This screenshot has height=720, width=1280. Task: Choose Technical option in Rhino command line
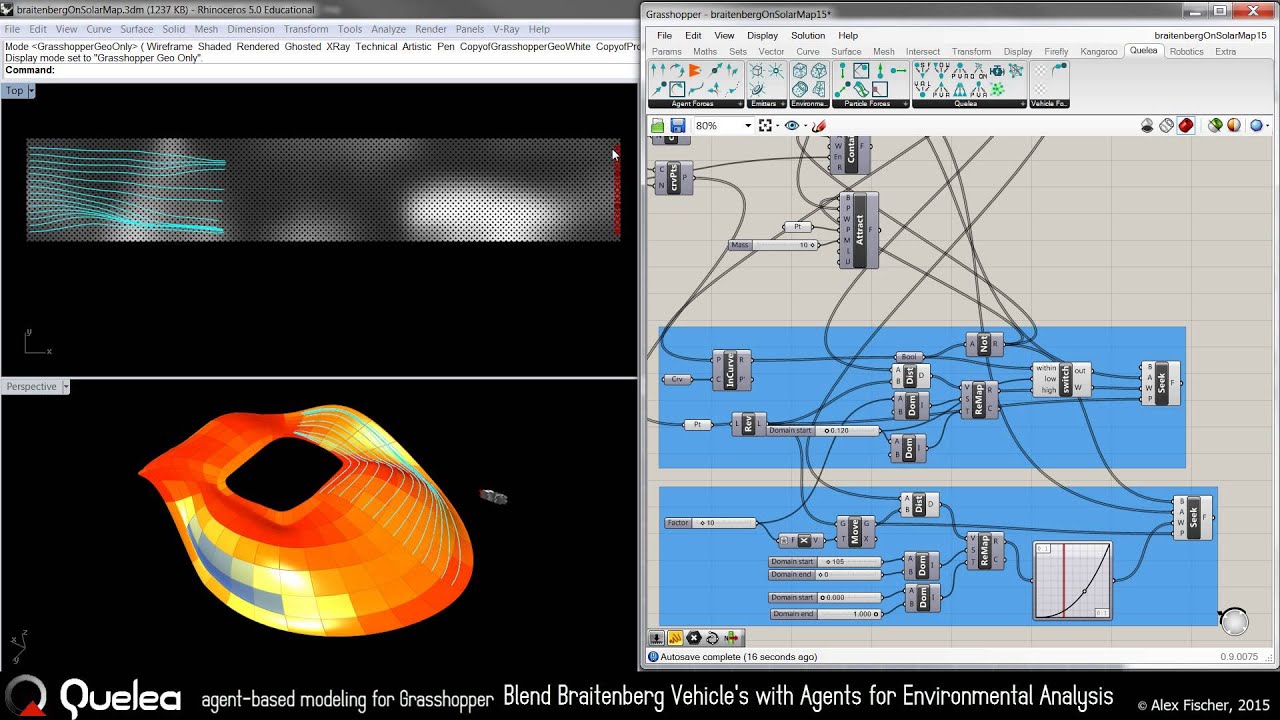coord(376,47)
